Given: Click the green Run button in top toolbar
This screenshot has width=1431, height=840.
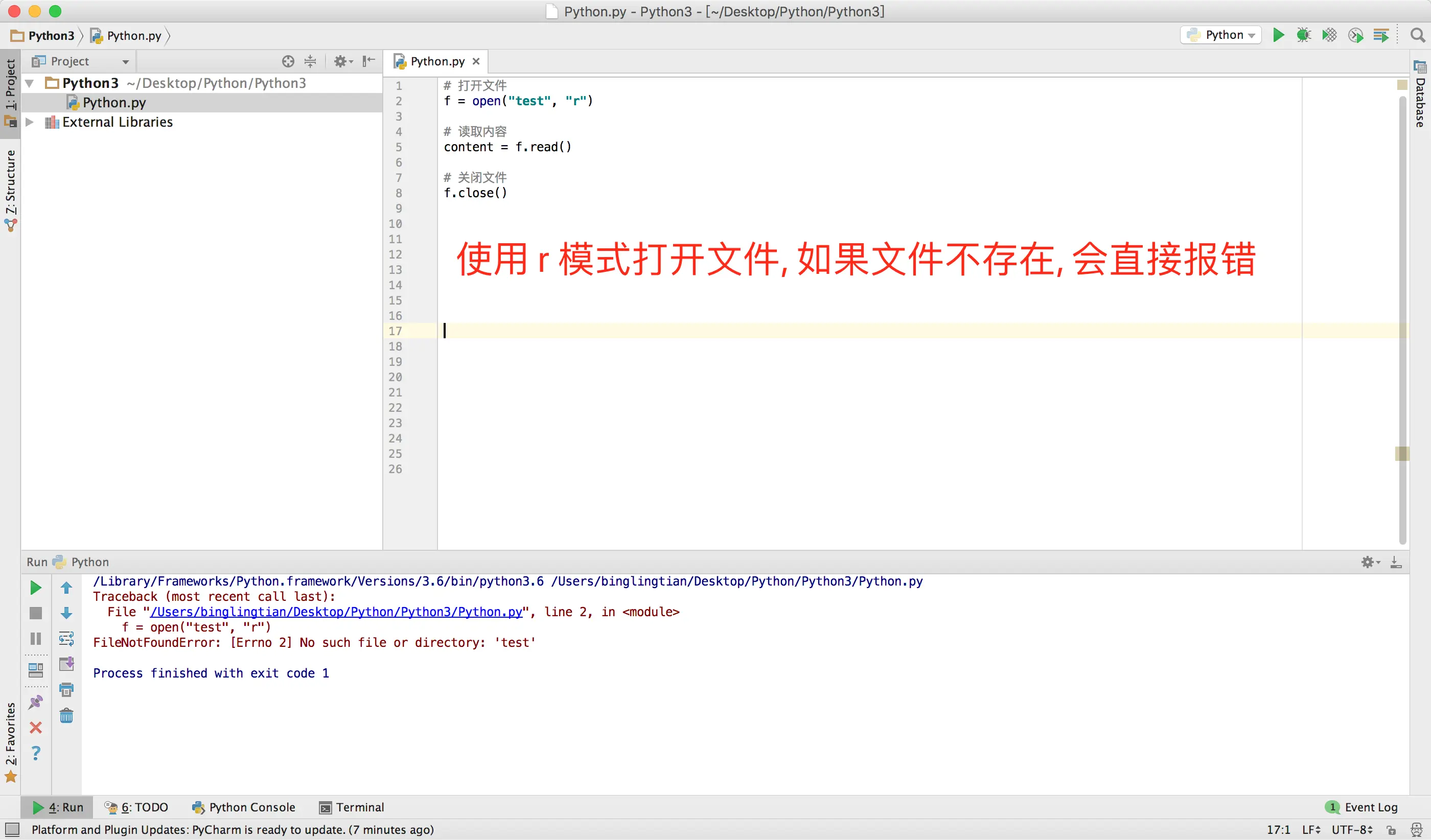Looking at the screenshot, I should (x=1278, y=35).
